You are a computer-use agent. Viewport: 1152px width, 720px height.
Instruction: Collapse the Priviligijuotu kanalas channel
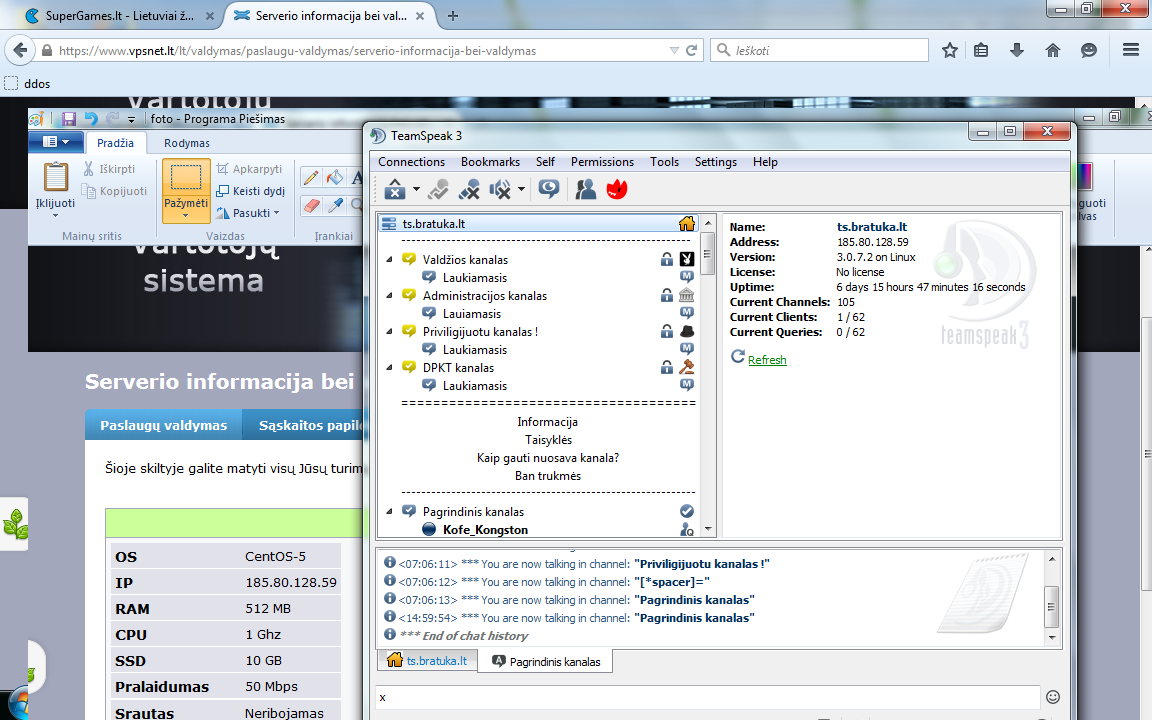point(389,331)
